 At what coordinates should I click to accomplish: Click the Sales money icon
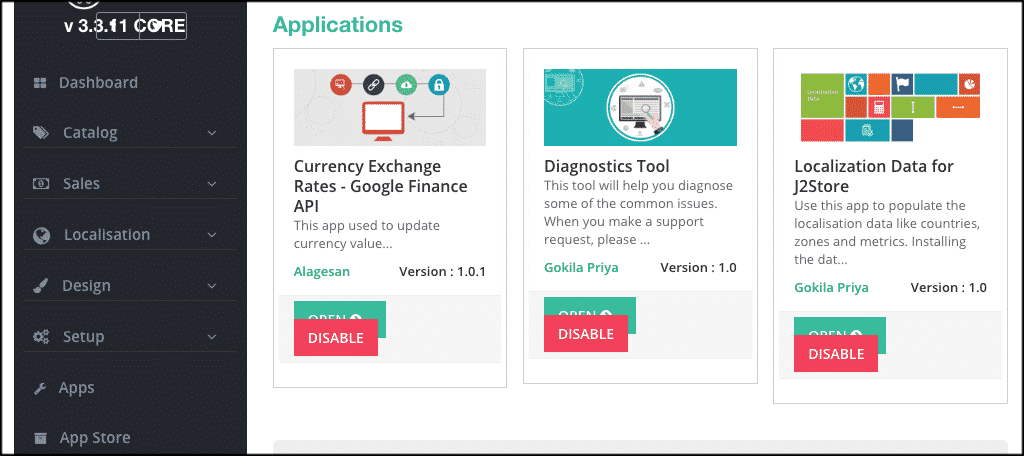point(40,184)
